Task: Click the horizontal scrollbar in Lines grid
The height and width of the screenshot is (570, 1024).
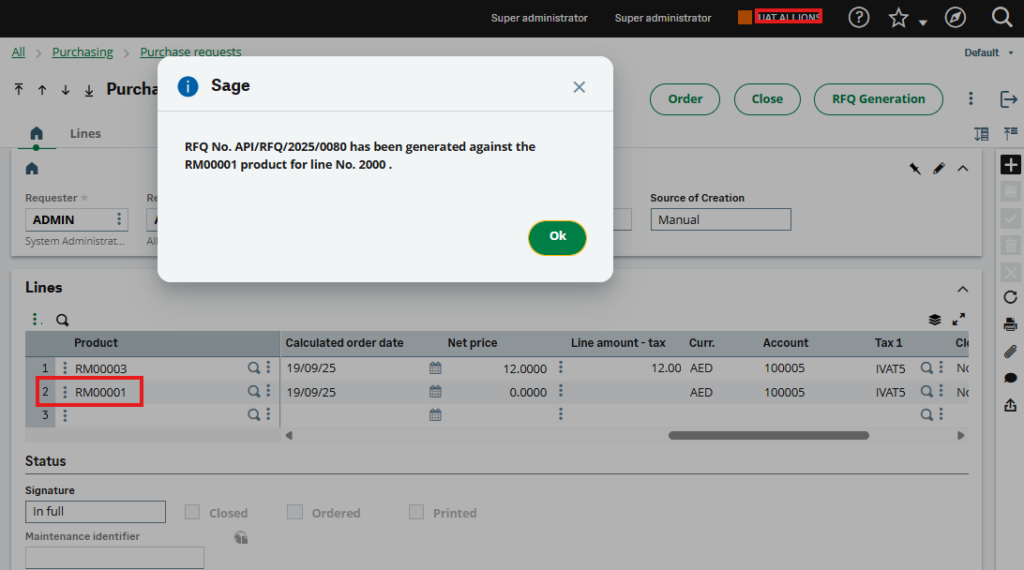Action: (x=768, y=435)
